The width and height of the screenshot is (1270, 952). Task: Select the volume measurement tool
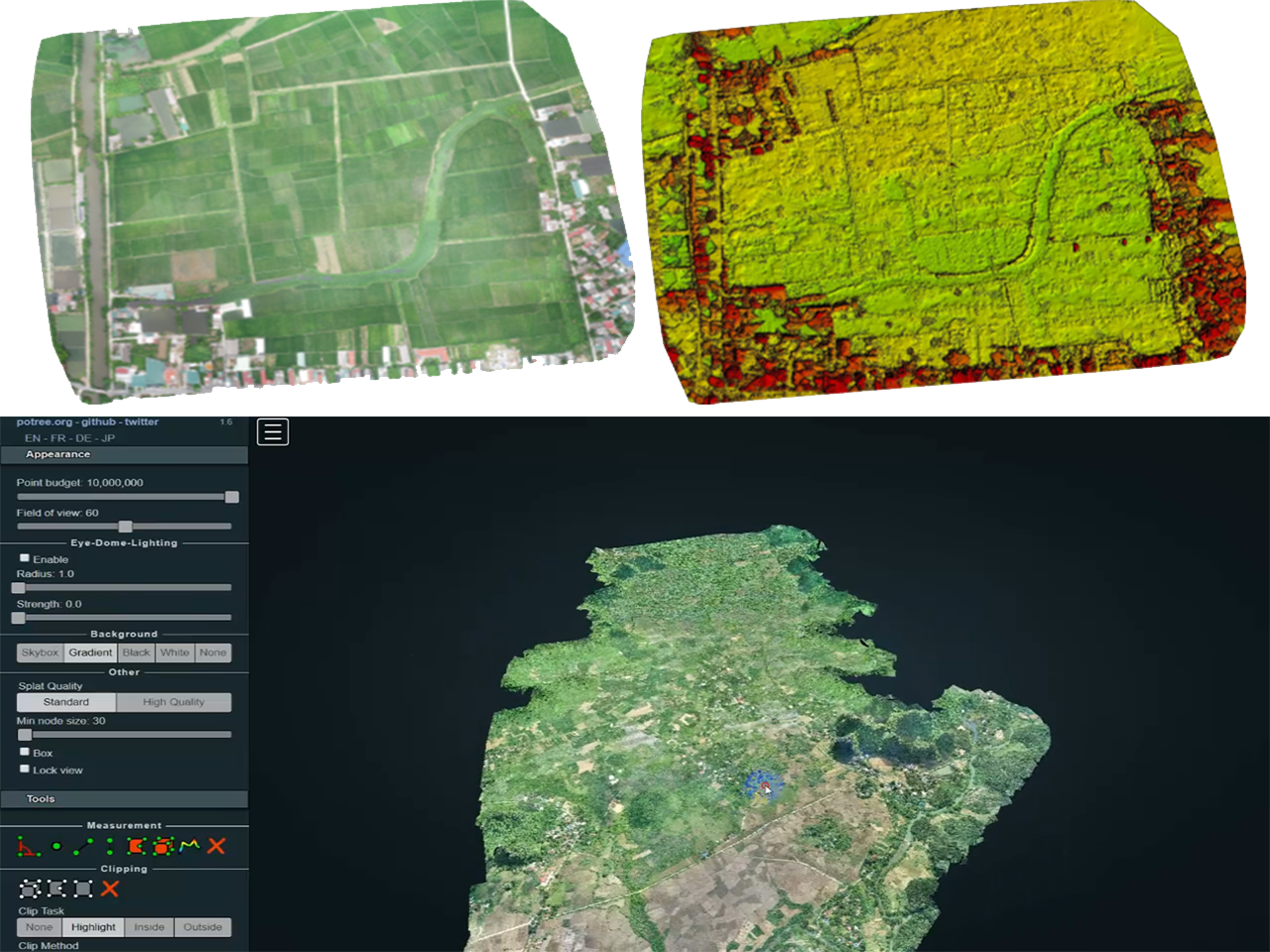tap(163, 846)
